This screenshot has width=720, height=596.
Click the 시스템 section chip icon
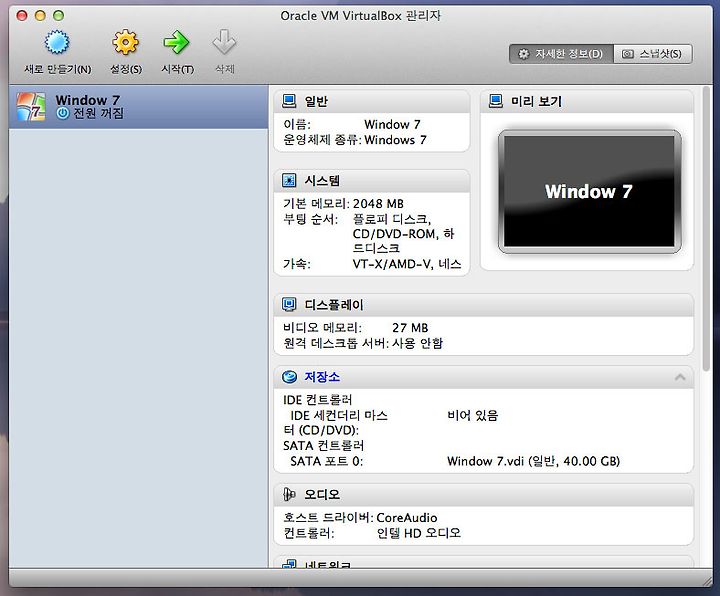click(x=289, y=180)
